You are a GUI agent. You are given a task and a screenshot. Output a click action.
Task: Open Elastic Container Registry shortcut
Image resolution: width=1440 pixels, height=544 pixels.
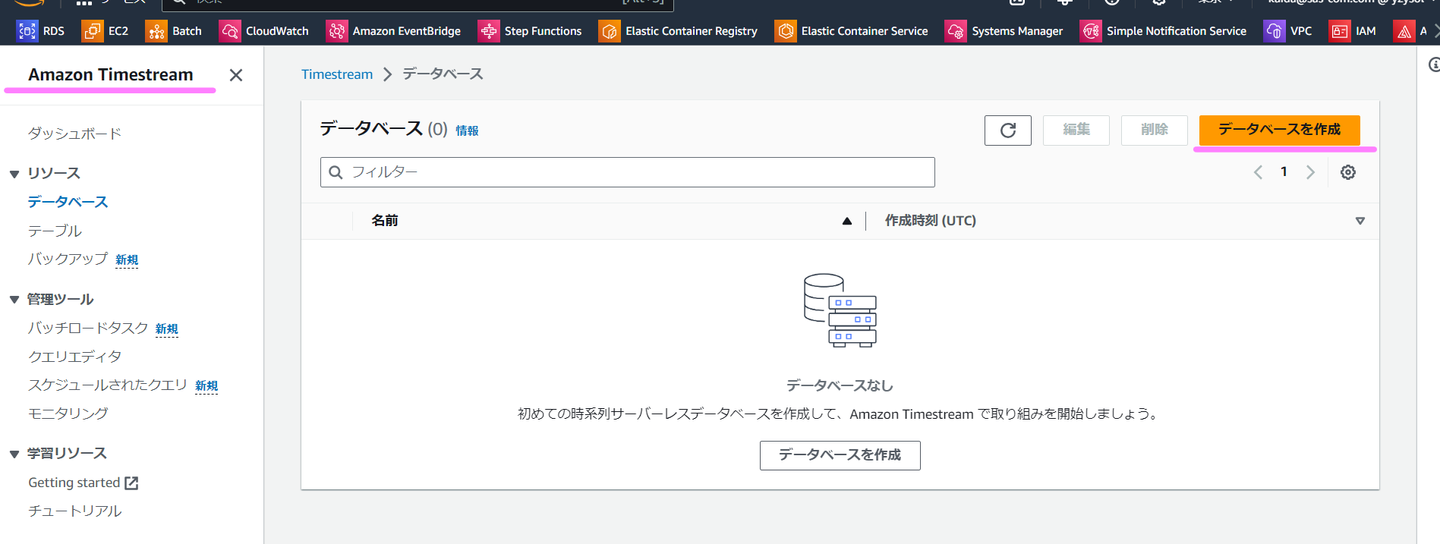[x=678, y=31]
